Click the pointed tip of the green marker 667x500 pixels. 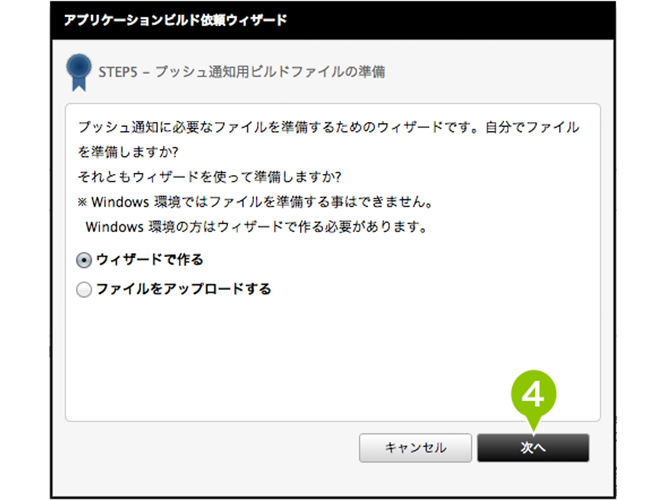pyautogui.click(x=533, y=429)
